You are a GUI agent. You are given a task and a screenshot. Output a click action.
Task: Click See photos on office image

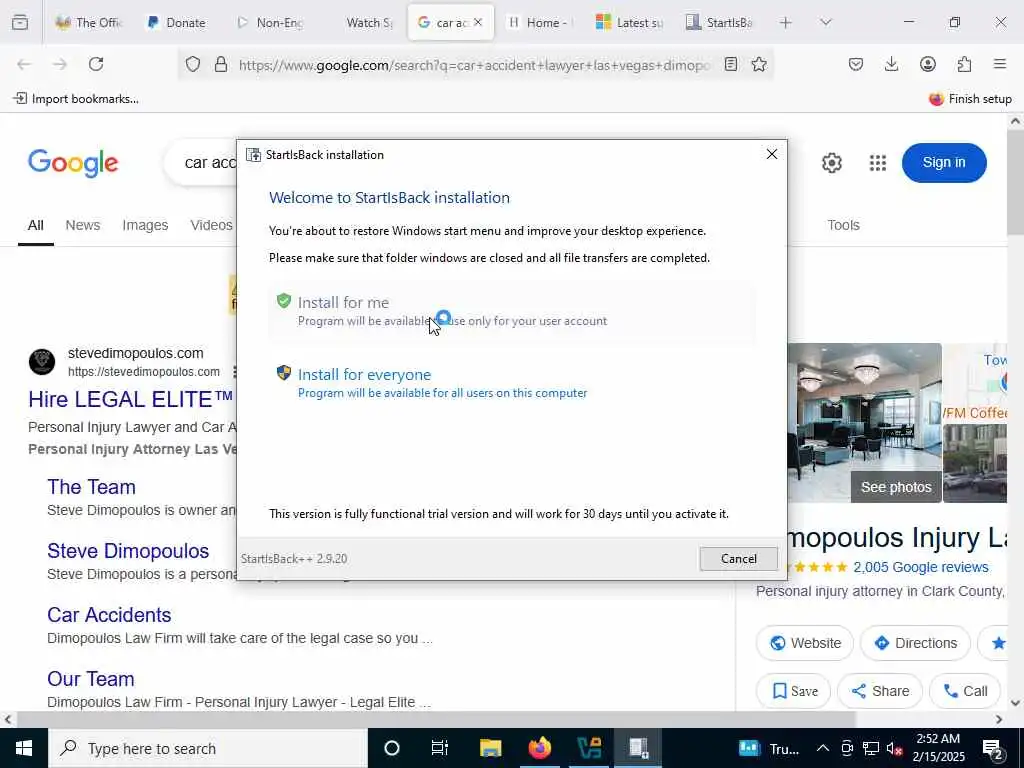click(x=896, y=487)
